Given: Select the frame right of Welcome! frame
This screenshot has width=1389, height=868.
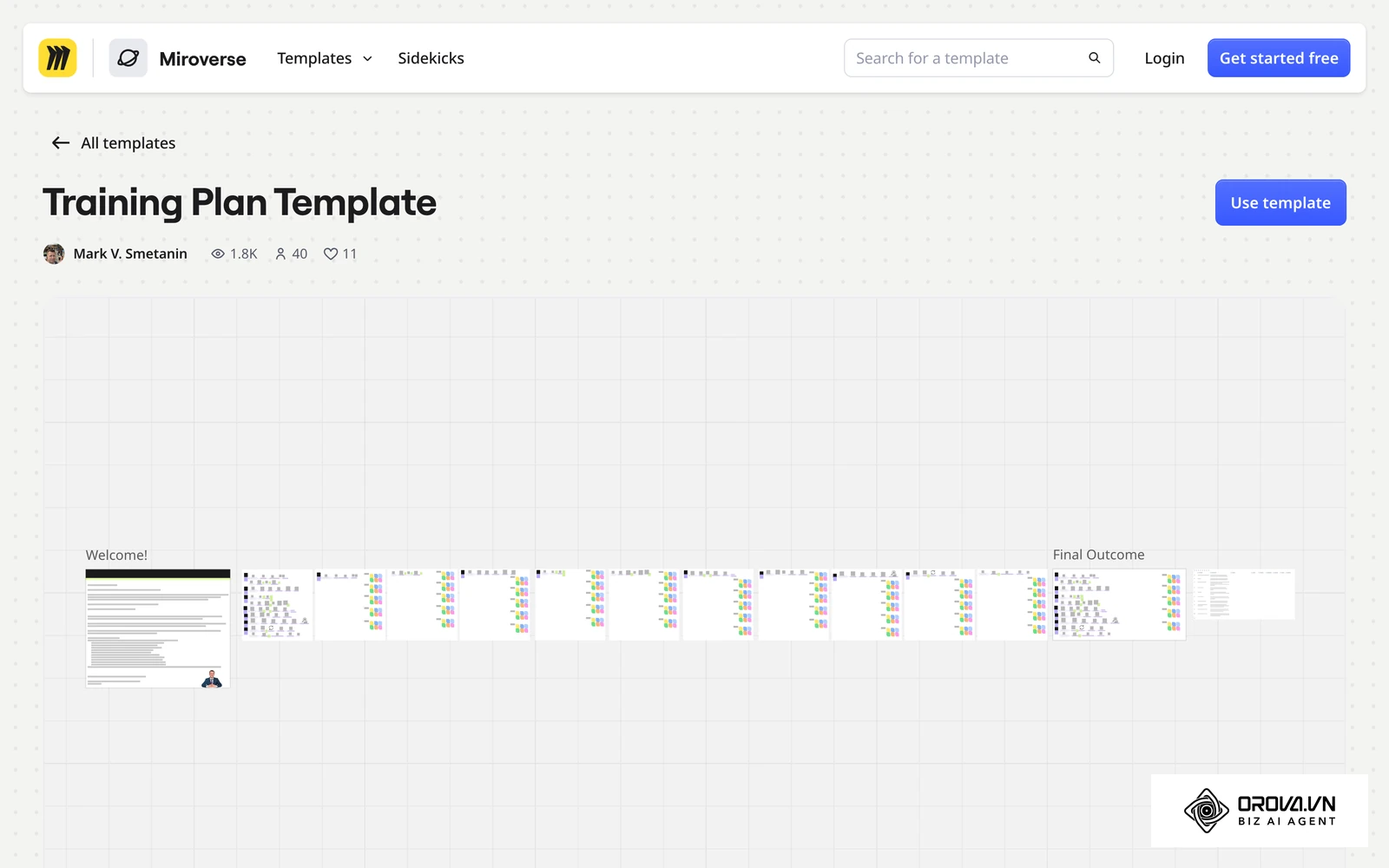Looking at the screenshot, I should point(277,605).
